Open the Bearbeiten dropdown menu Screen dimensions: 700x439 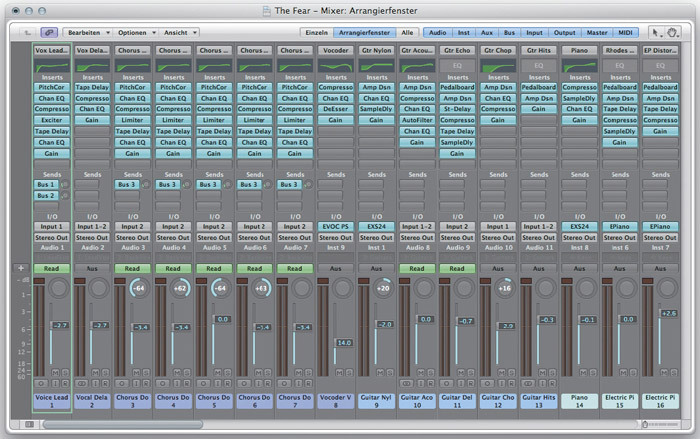click(x=85, y=33)
